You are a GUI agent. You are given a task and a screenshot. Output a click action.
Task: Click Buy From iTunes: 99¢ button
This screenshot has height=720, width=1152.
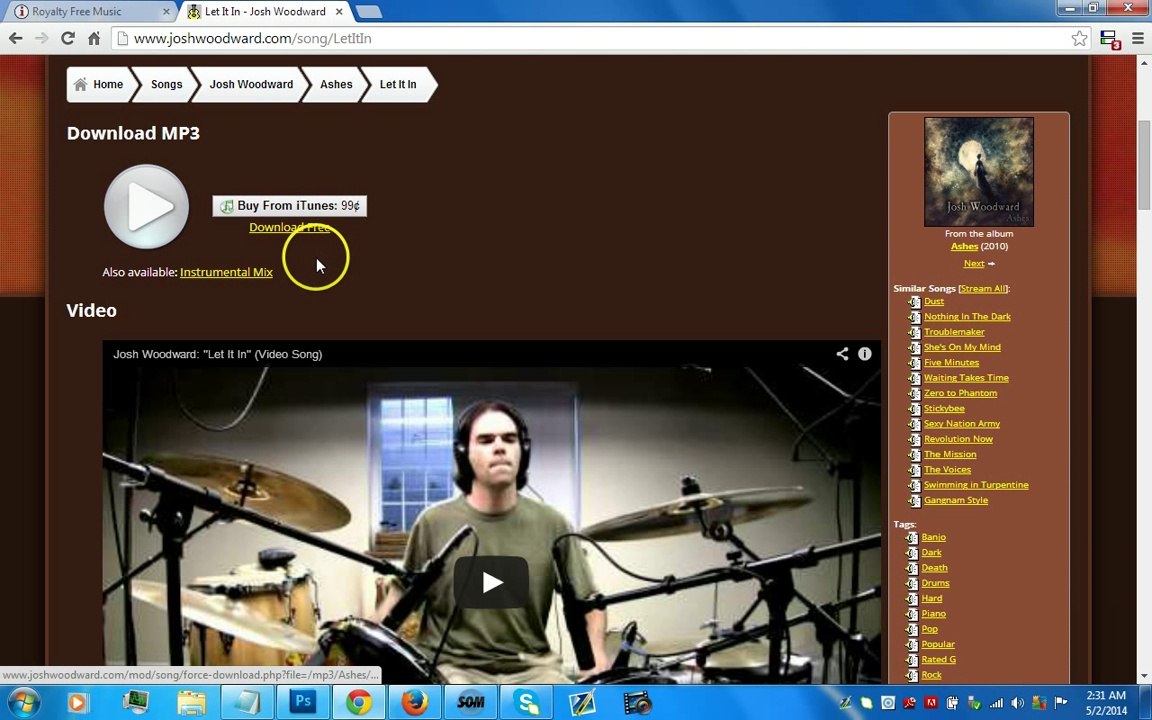(x=289, y=206)
